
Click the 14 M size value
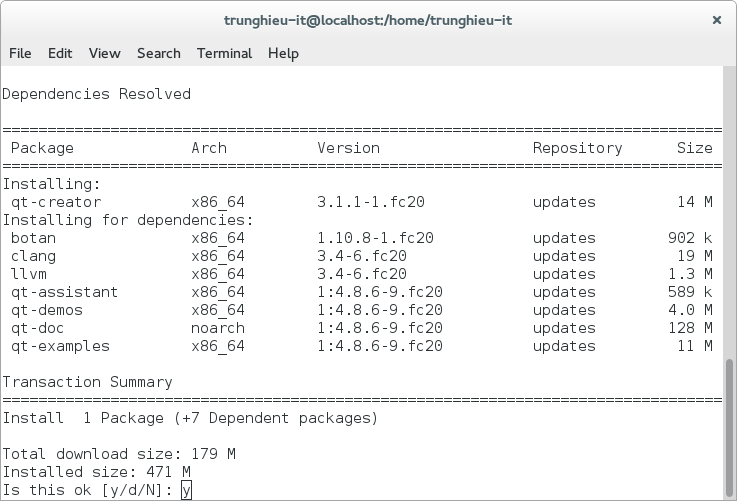click(x=695, y=202)
